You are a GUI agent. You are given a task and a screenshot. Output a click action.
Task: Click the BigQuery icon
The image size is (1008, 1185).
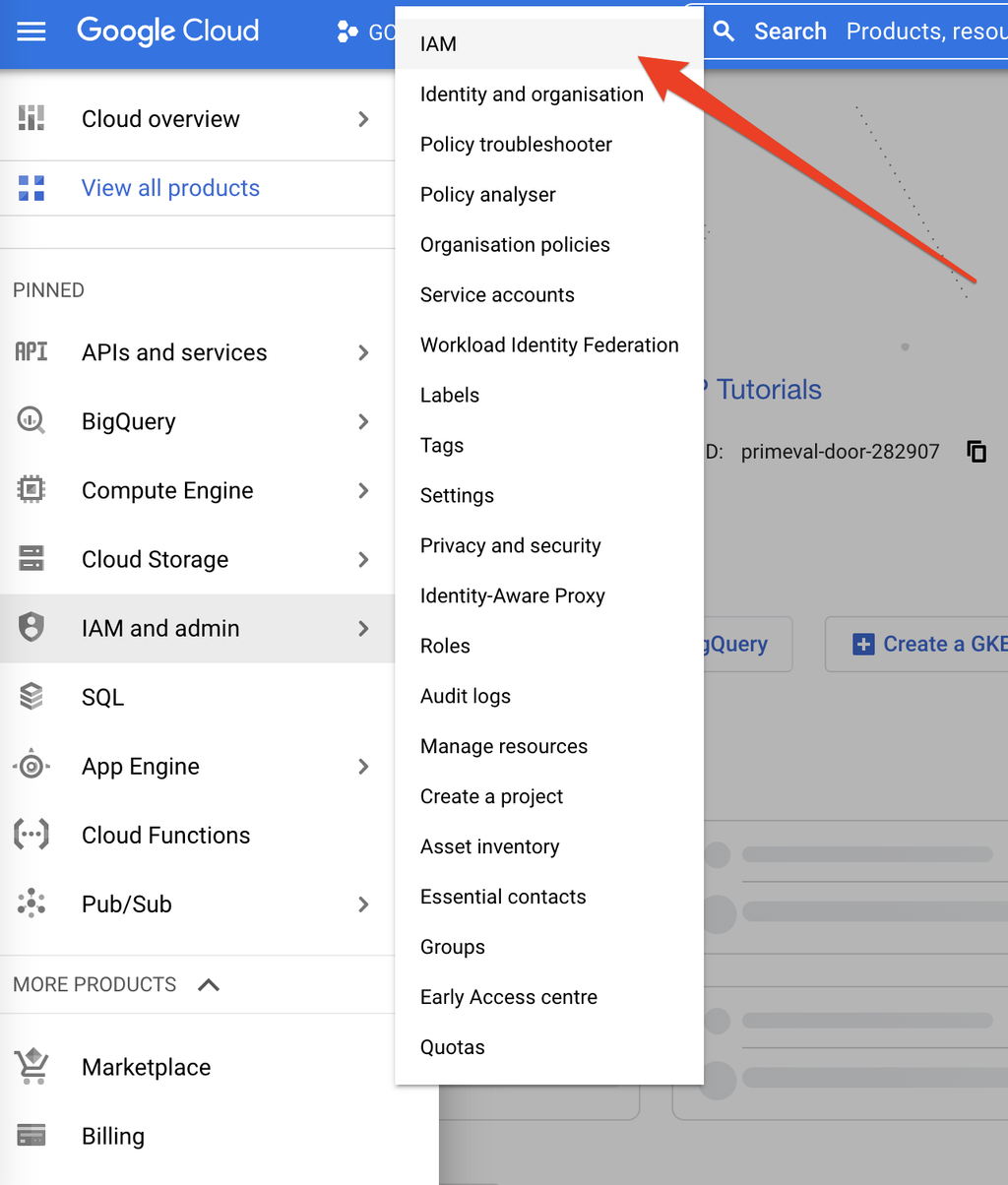(31, 421)
